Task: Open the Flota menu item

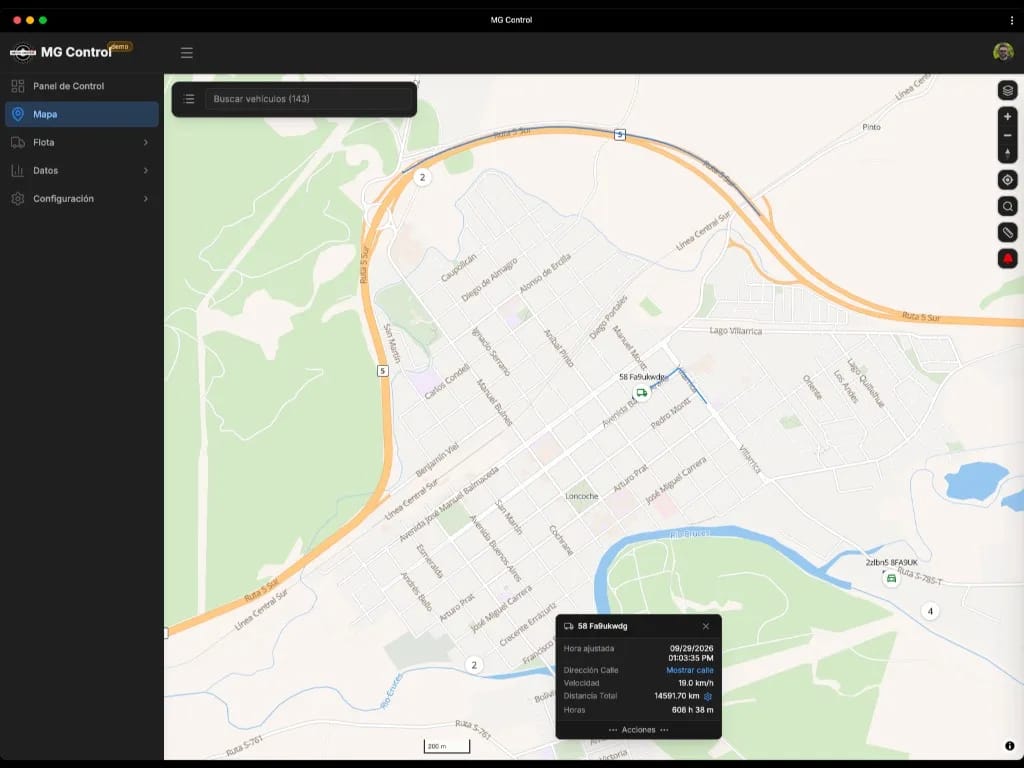Action: 82,142
